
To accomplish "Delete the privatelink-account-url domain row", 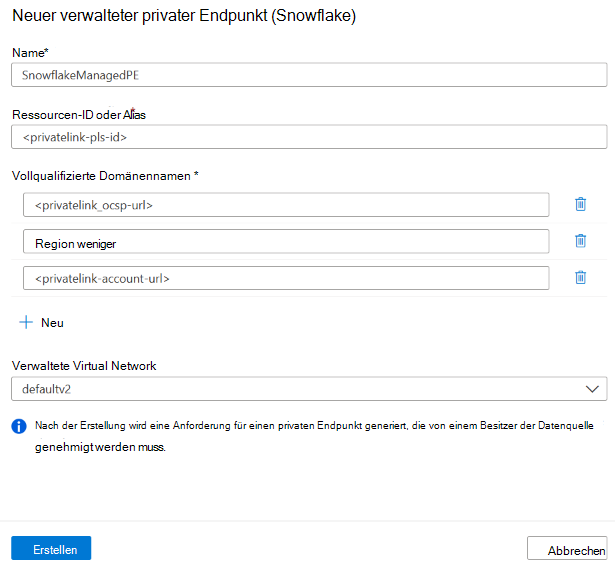I will pyautogui.click(x=580, y=277).
